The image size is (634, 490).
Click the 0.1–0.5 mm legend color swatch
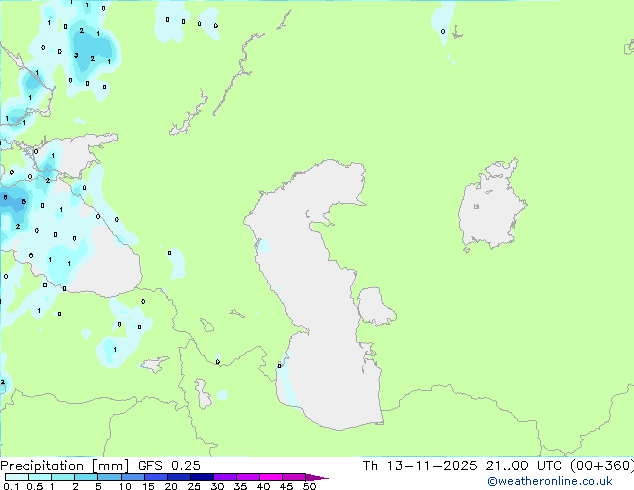coord(17,477)
